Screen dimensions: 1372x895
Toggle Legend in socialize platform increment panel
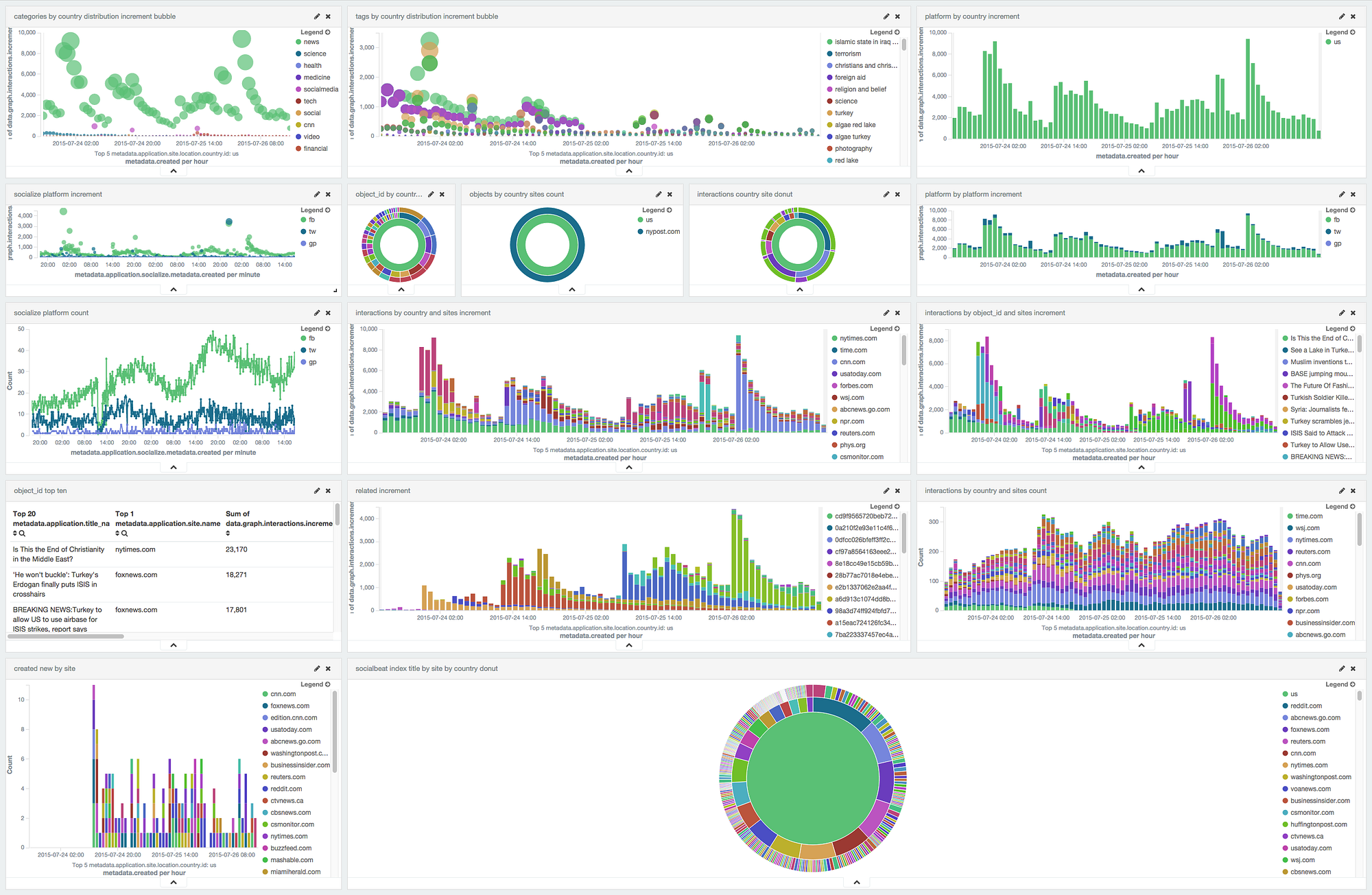[x=315, y=210]
